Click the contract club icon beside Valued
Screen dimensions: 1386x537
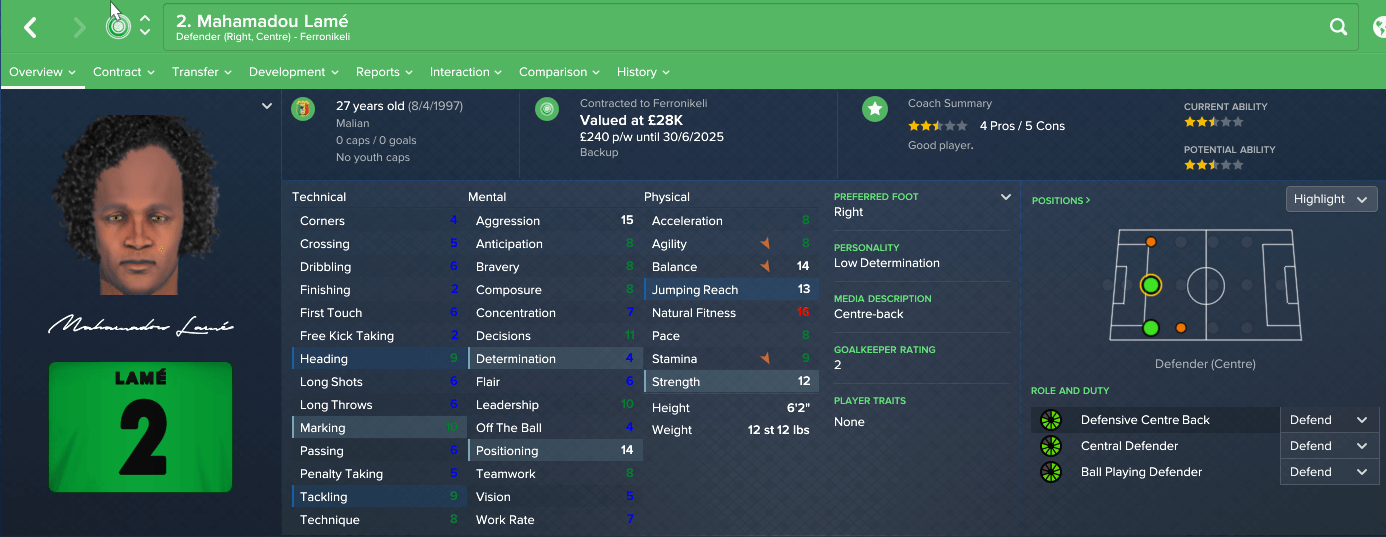coord(546,109)
